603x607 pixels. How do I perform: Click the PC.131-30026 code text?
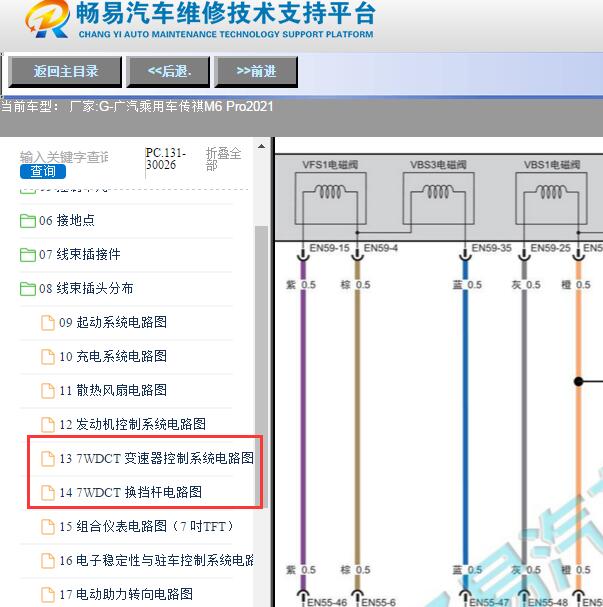(166, 159)
